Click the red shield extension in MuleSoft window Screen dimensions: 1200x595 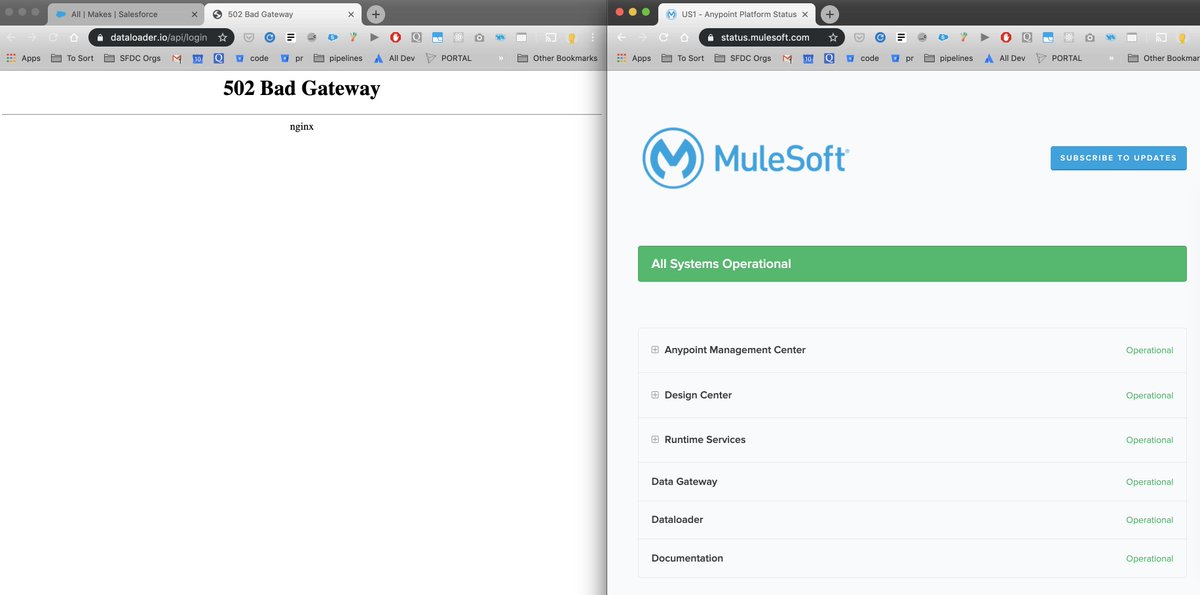1006,37
